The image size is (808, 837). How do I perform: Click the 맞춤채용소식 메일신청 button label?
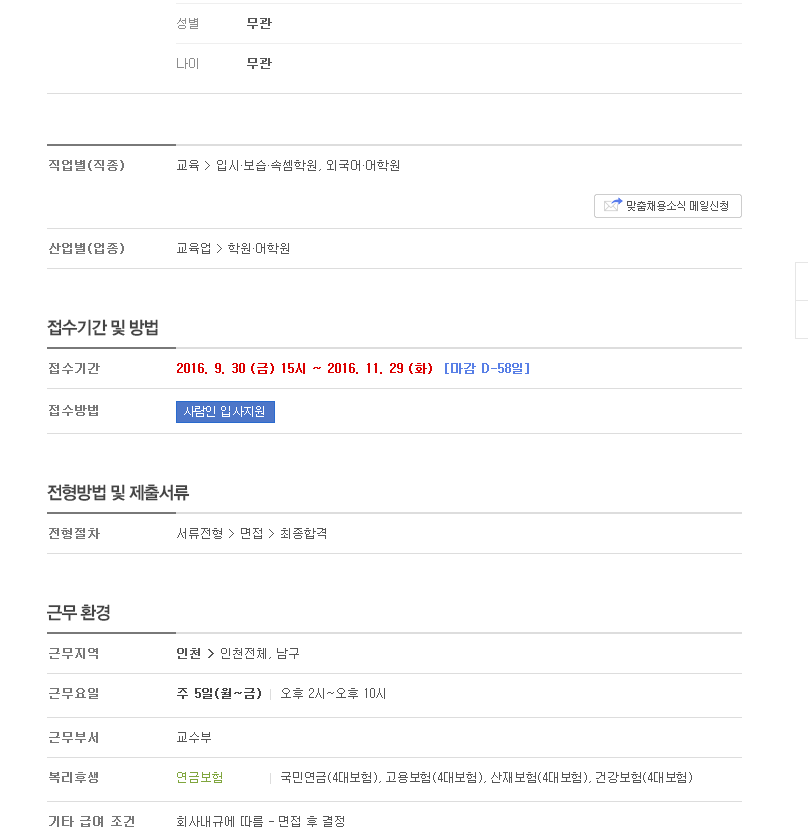pyautogui.click(x=677, y=206)
